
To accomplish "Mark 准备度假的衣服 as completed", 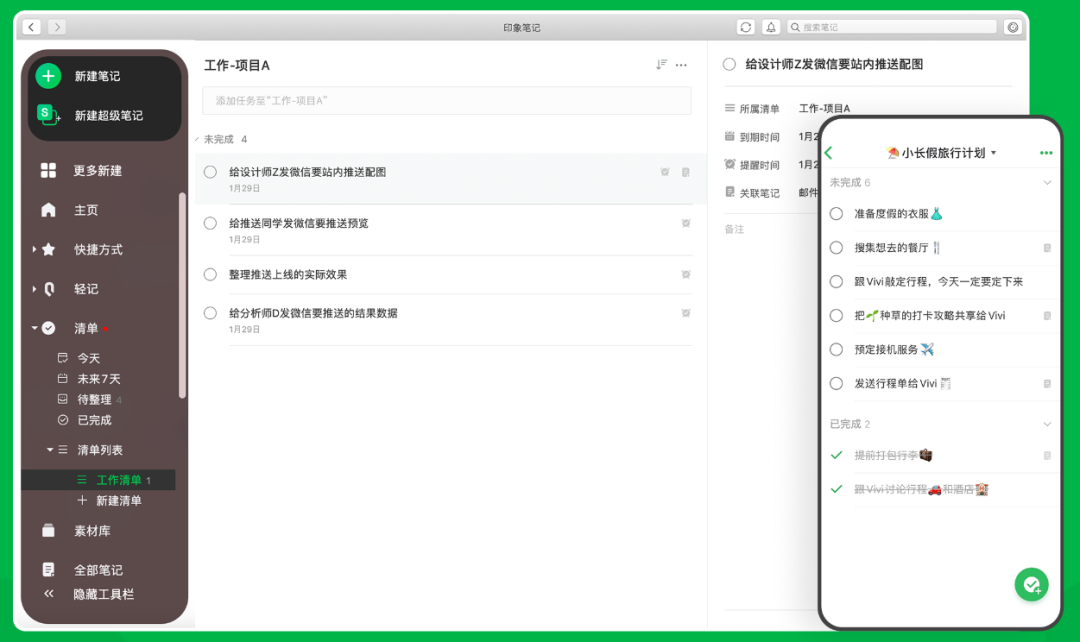I will point(836,213).
